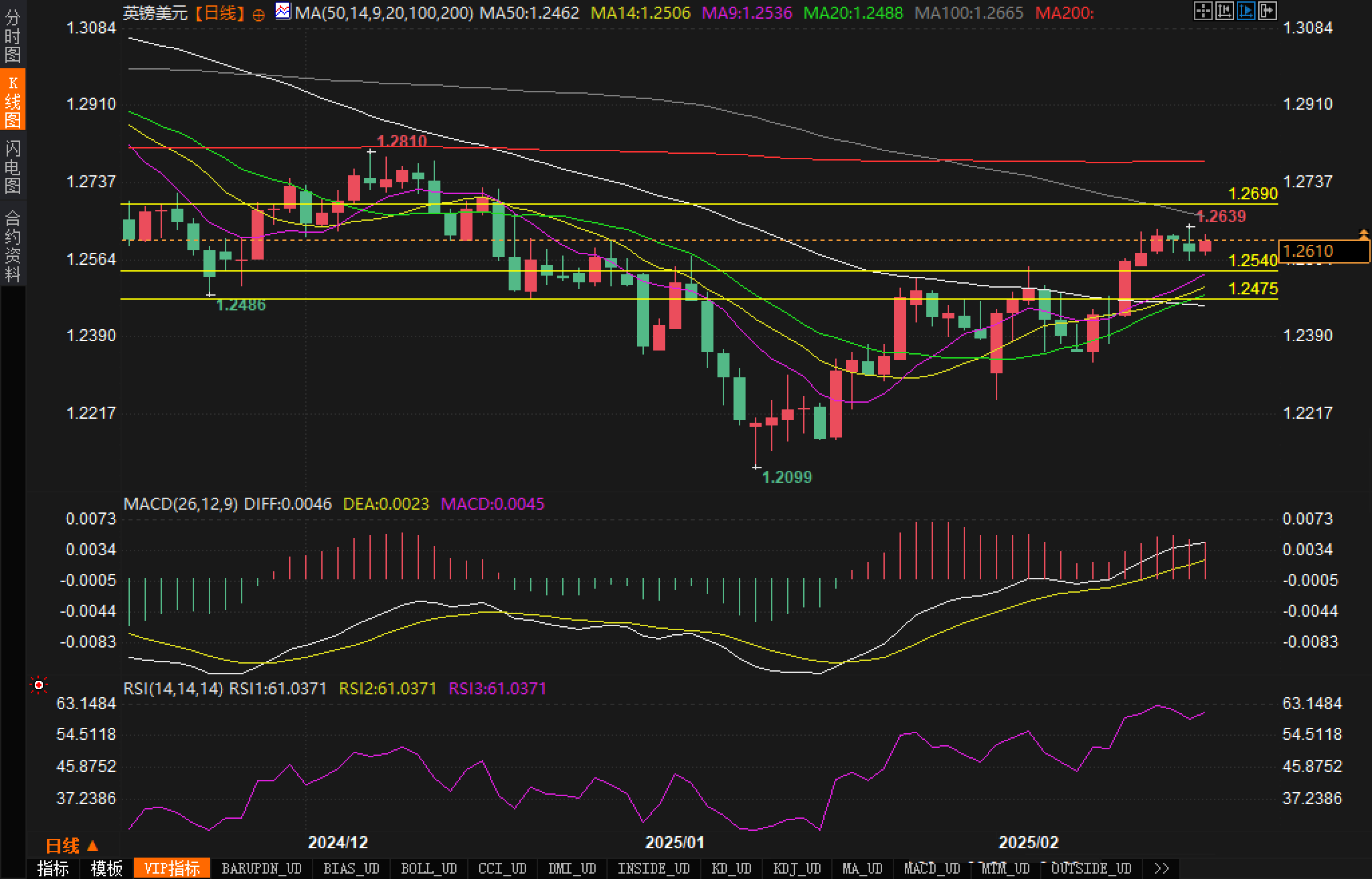Toggle the VIP指标 tab
The height and width of the screenshot is (879, 1372).
click(172, 868)
